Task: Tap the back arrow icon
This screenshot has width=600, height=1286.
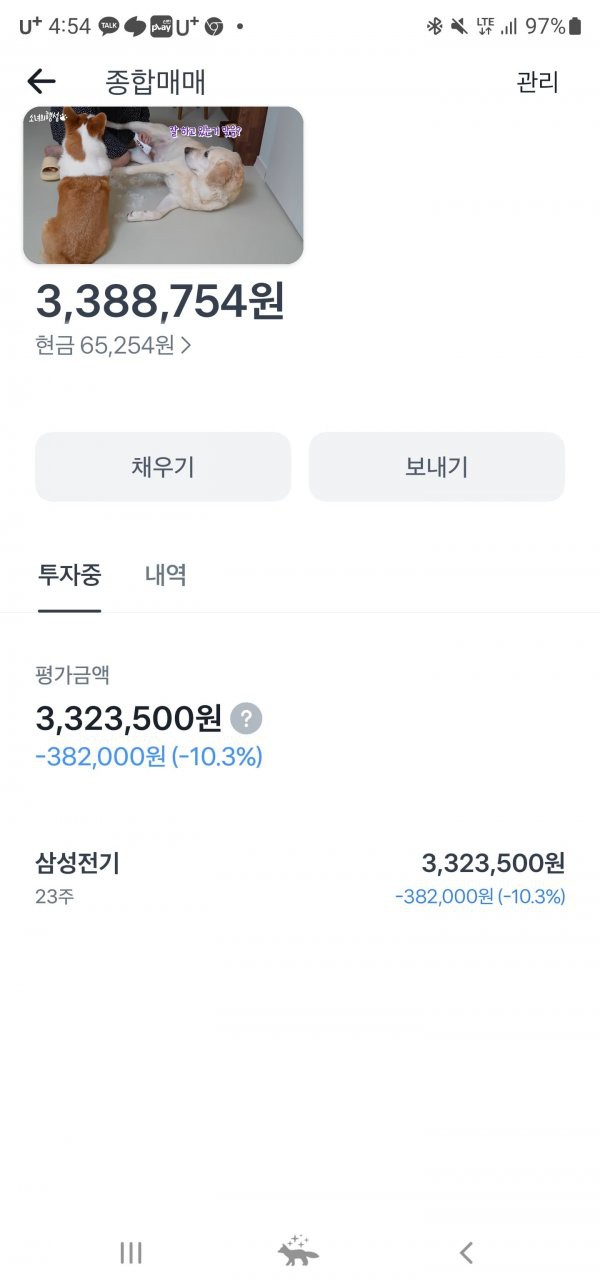Action: tap(41, 81)
